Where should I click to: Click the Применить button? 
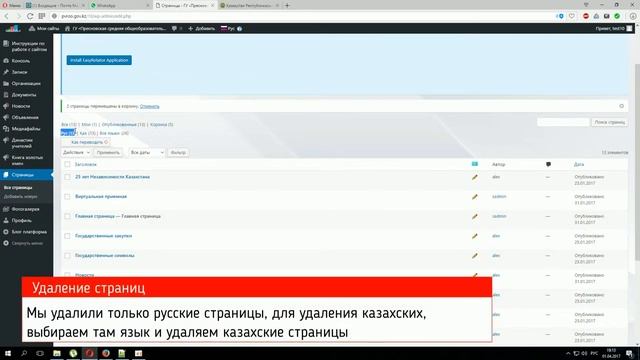[x=108, y=152]
